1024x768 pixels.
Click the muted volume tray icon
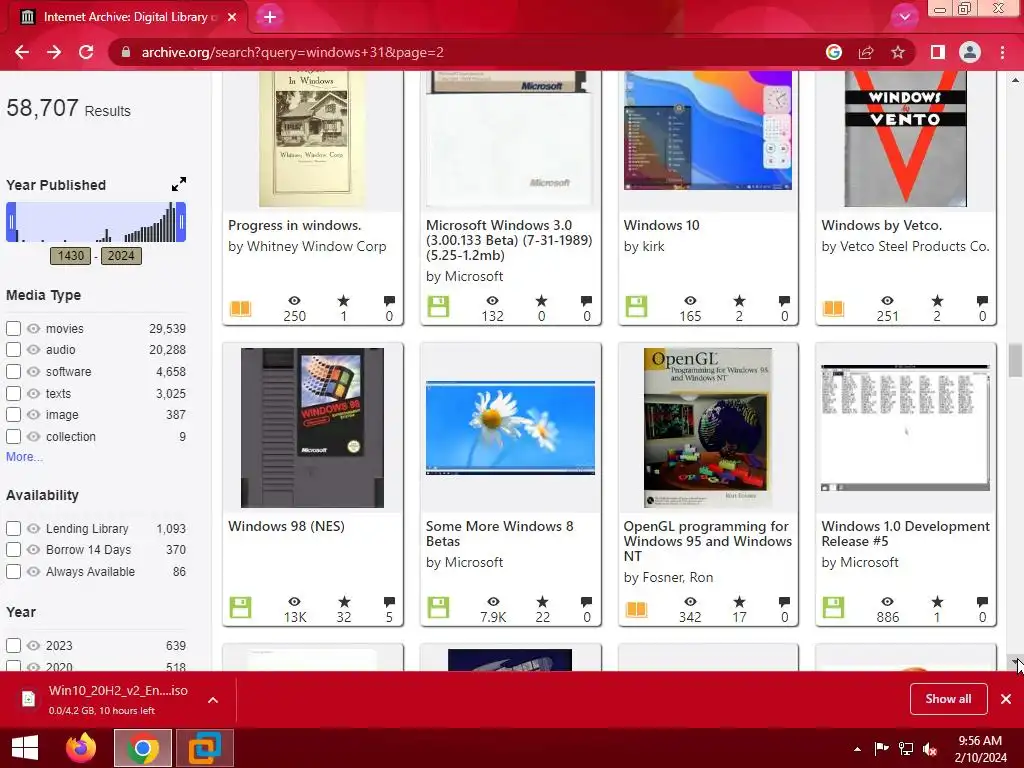[930, 748]
